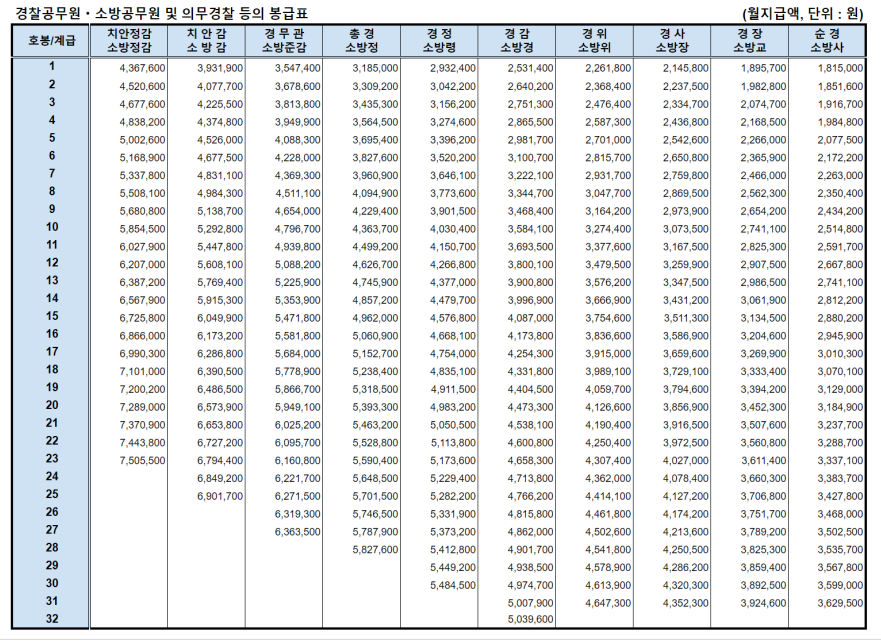Click the value 4,362,000

click(608, 479)
